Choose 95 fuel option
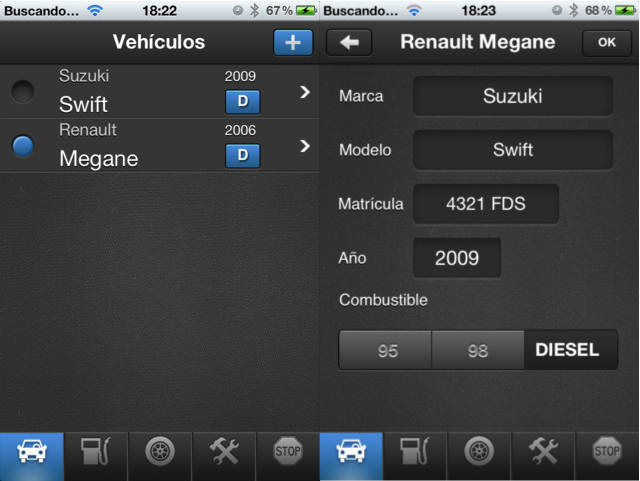This screenshot has width=640, height=481. point(385,350)
